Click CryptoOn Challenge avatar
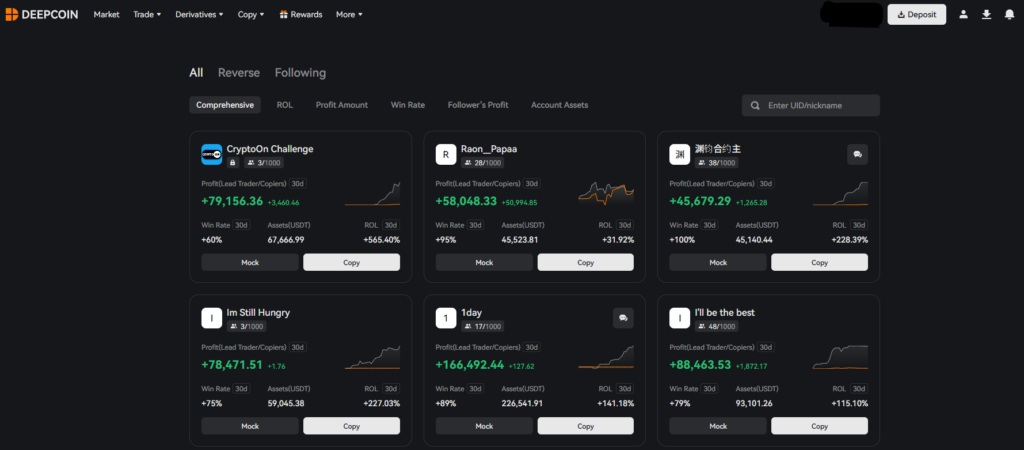 coord(212,154)
